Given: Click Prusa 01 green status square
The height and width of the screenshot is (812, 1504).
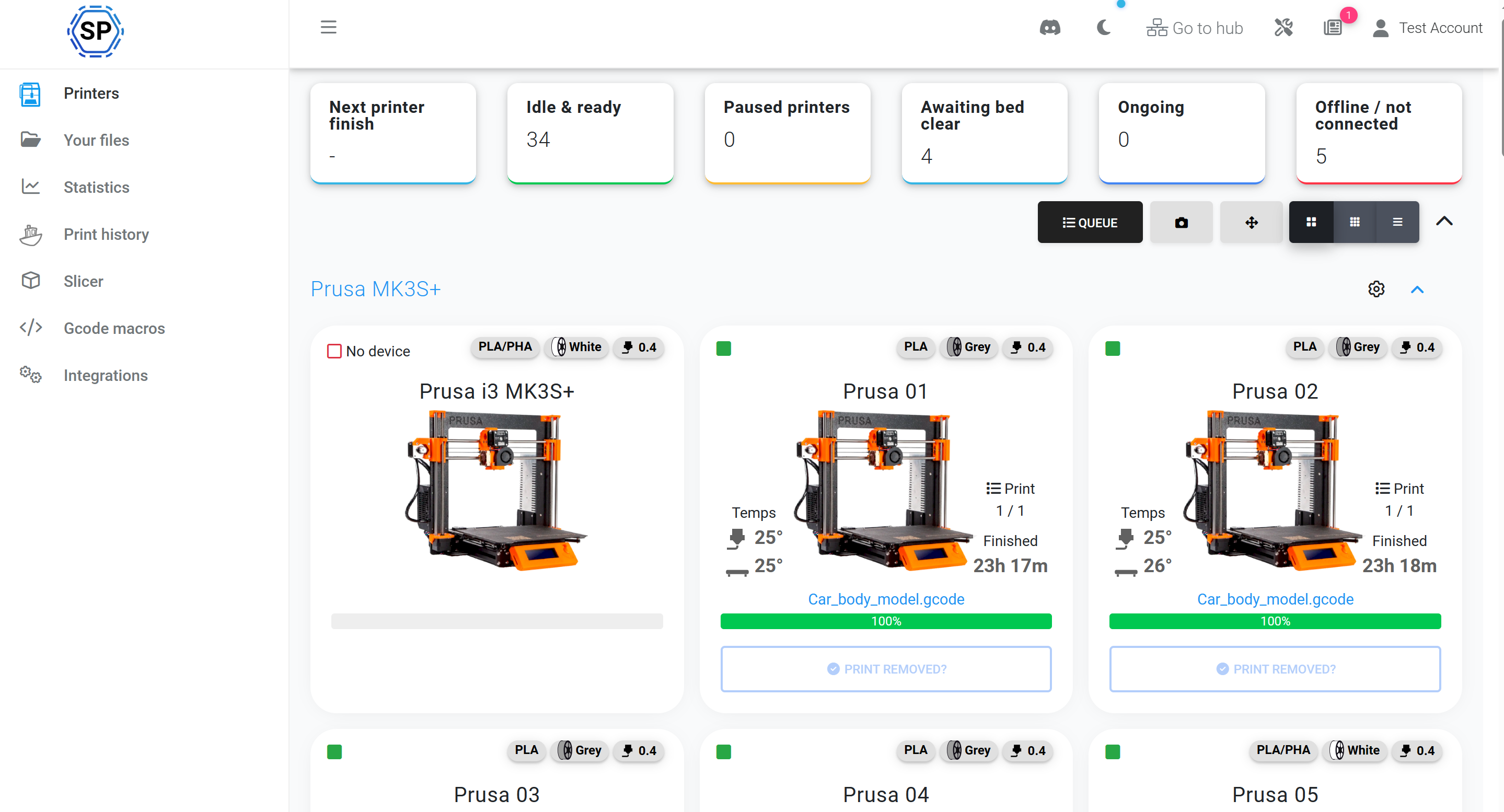Looking at the screenshot, I should [x=723, y=349].
